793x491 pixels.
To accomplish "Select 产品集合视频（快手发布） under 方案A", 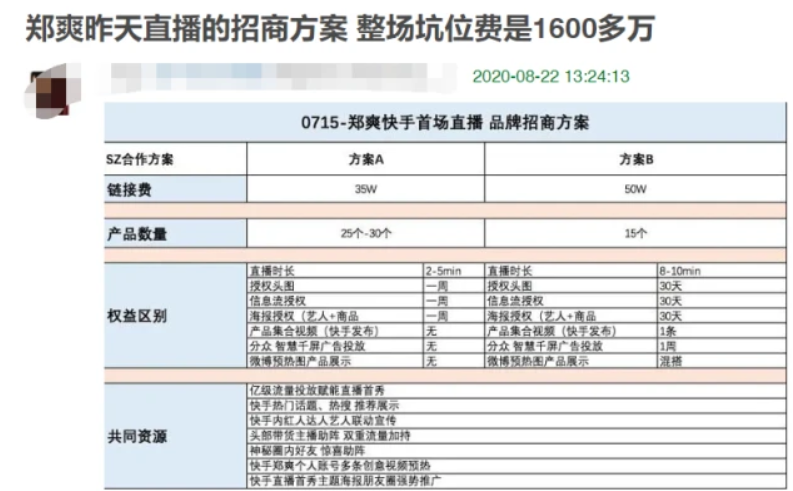I will tap(335, 331).
